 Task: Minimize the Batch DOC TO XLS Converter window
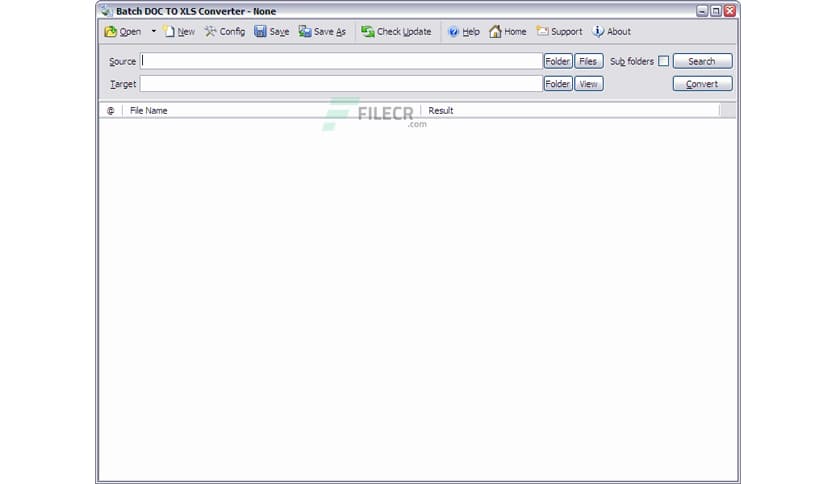(x=702, y=11)
